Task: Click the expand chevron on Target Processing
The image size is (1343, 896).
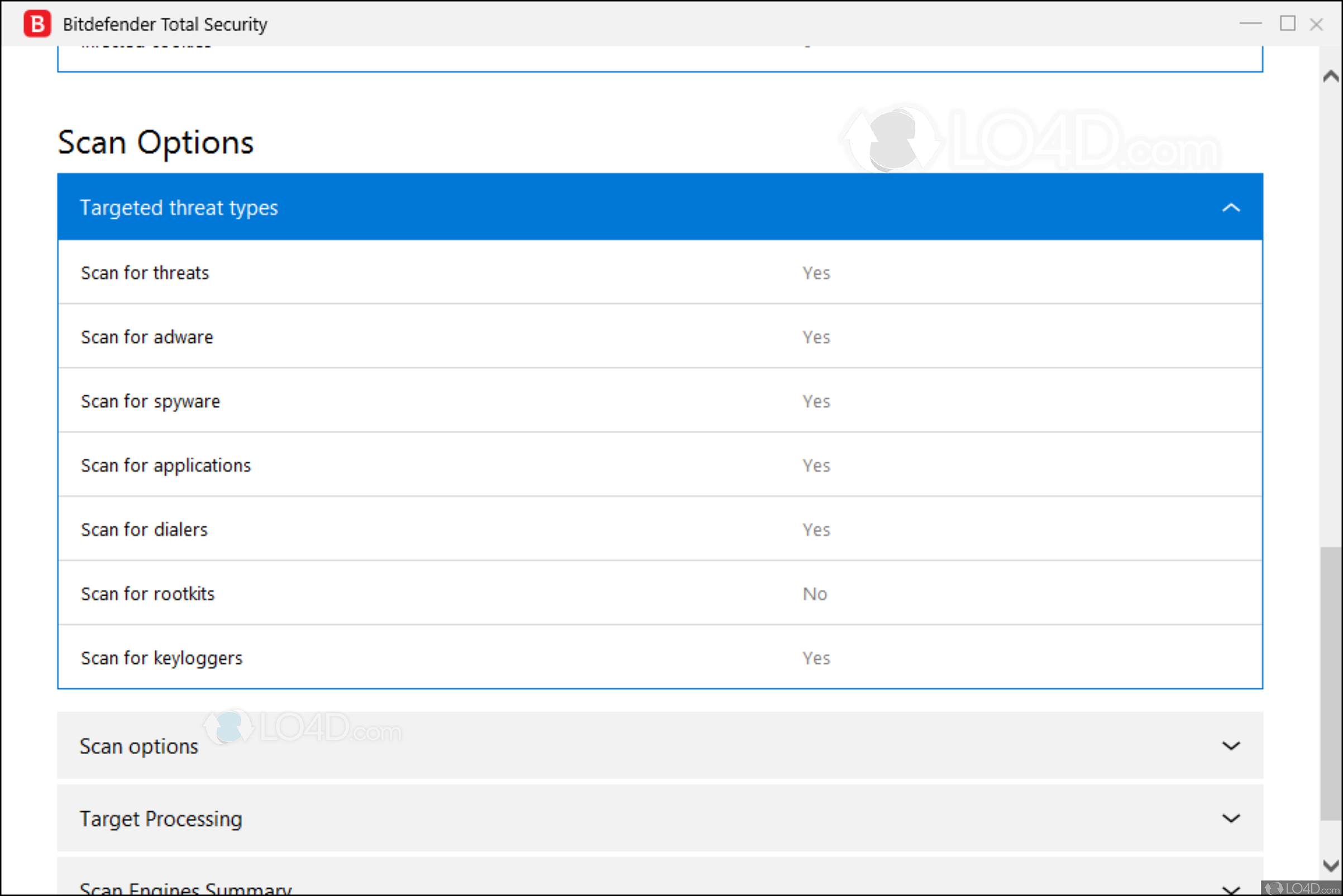Action: pyautogui.click(x=1231, y=818)
